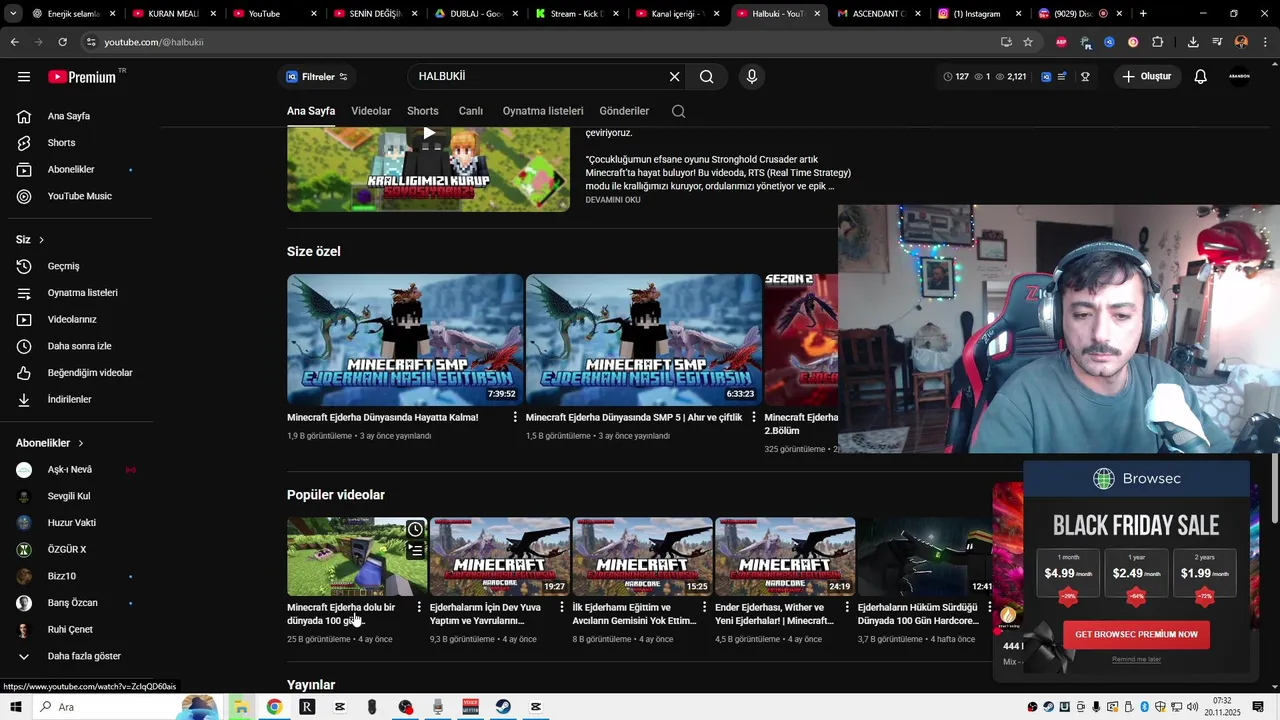Open the Oluştur create menu
Viewport: 1280px width, 720px height.
click(1147, 77)
